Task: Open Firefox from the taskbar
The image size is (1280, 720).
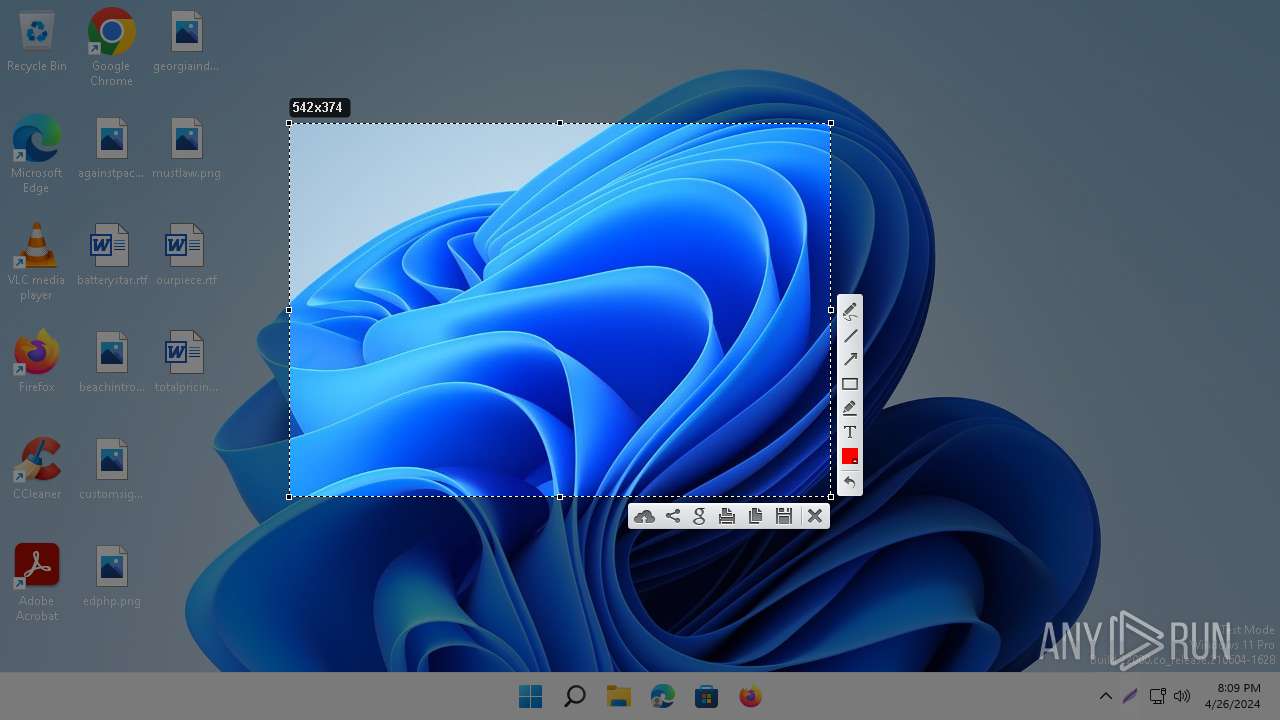Action: click(751, 696)
